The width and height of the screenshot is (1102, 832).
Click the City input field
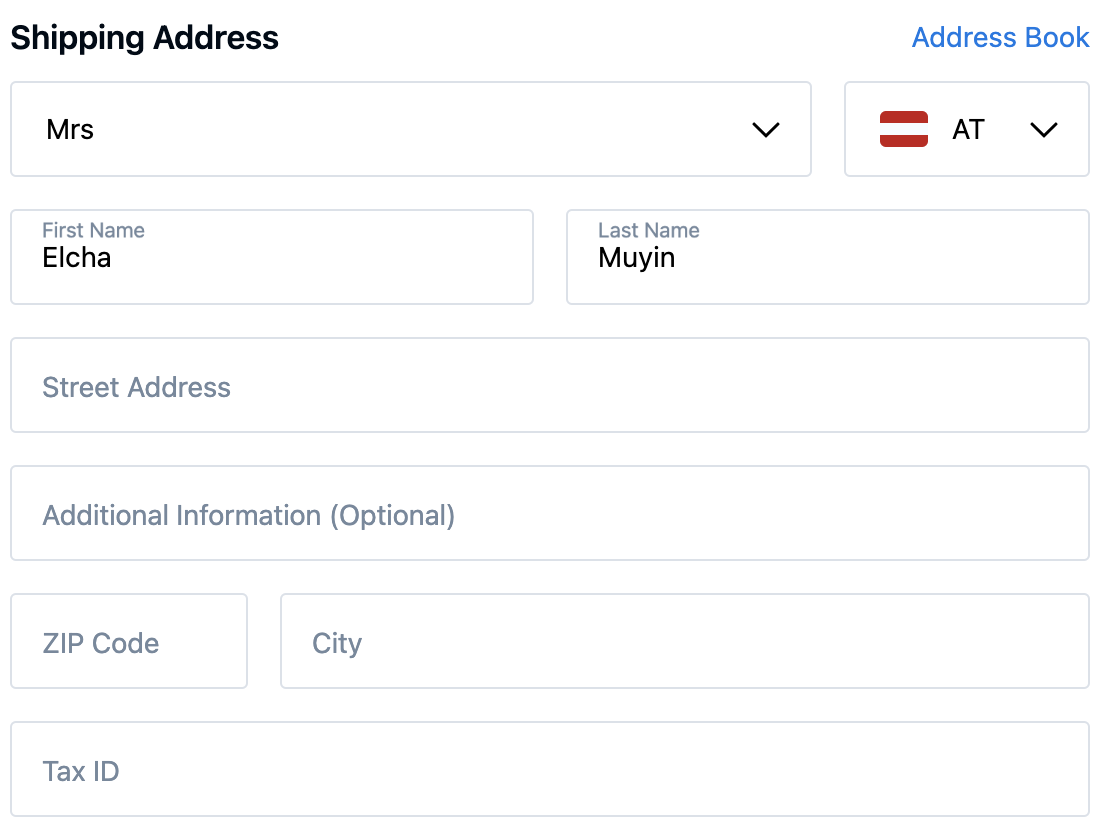click(x=684, y=642)
